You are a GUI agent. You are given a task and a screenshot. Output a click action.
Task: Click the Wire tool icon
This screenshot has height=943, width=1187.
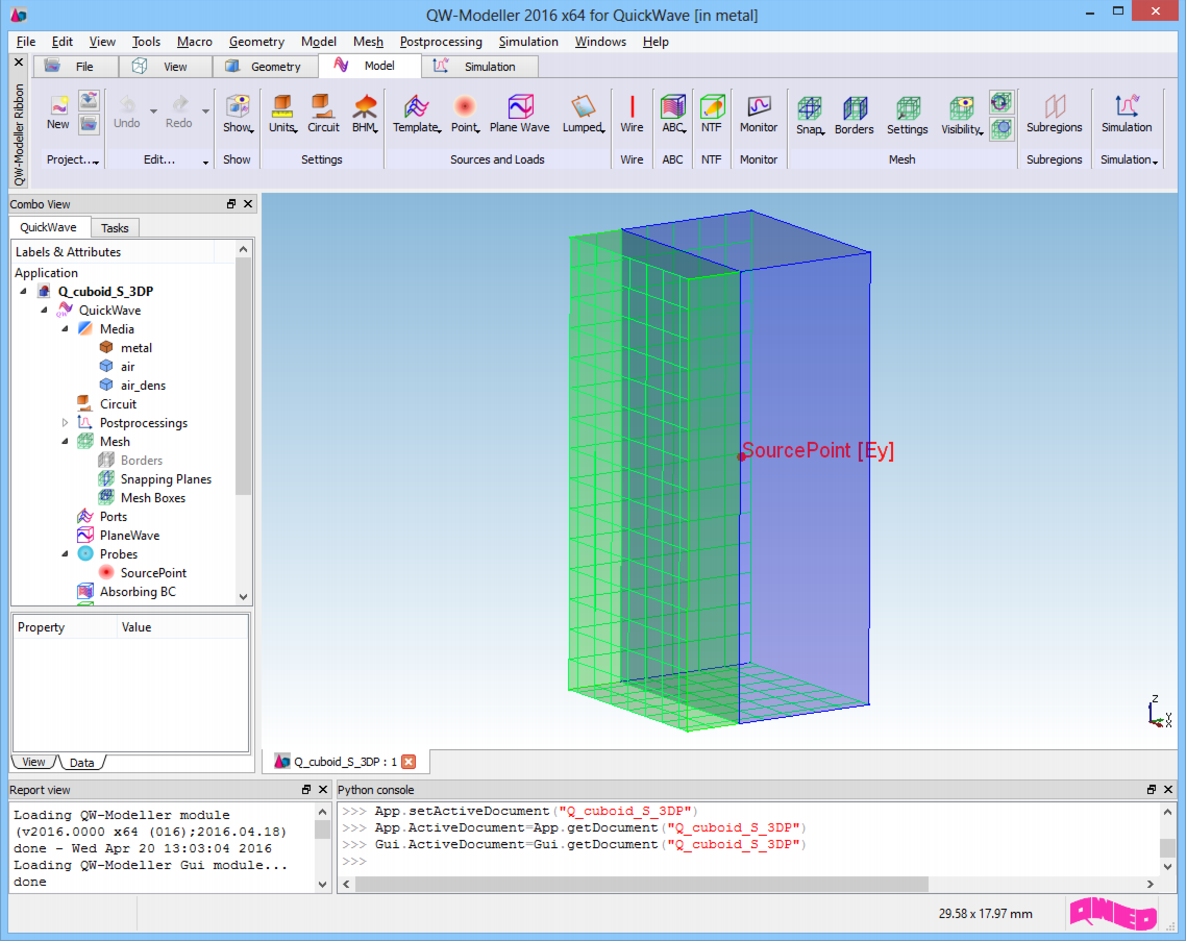631,114
